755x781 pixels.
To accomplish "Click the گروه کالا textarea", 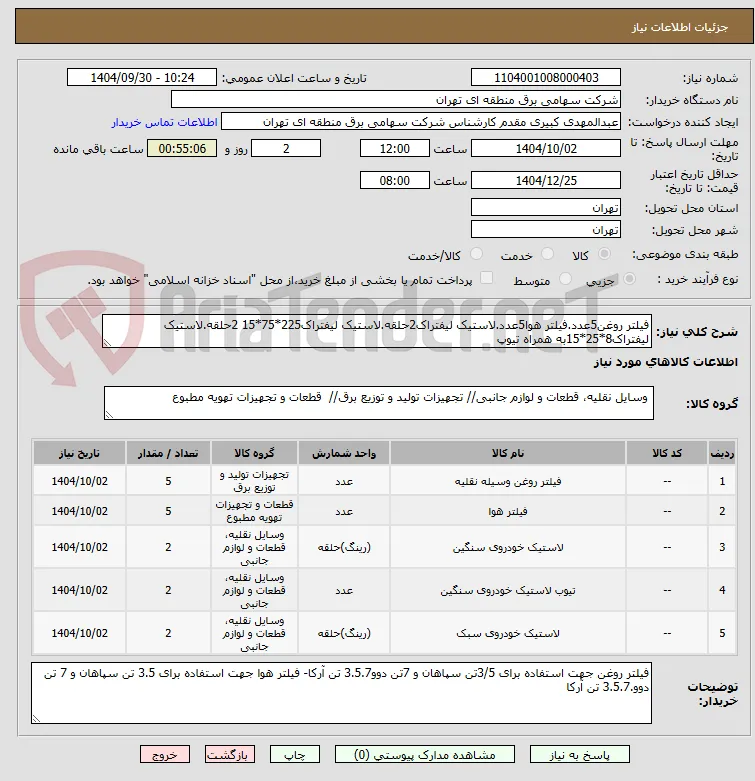I will pyautogui.click(x=379, y=403).
